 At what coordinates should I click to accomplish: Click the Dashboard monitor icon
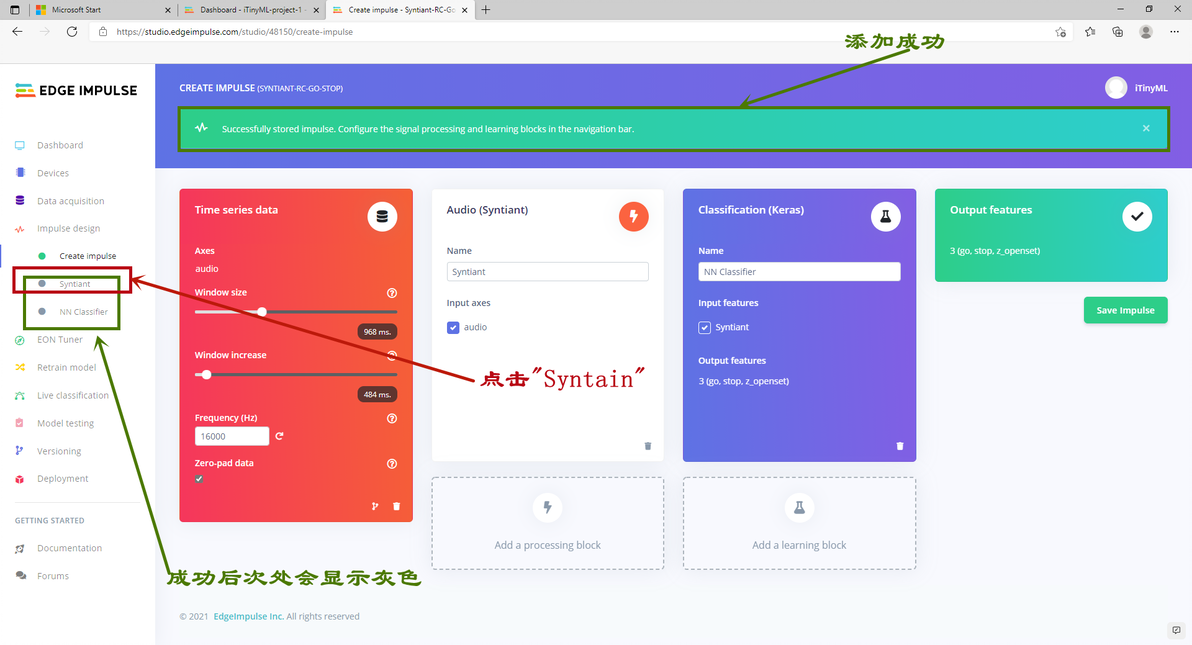pos(20,145)
